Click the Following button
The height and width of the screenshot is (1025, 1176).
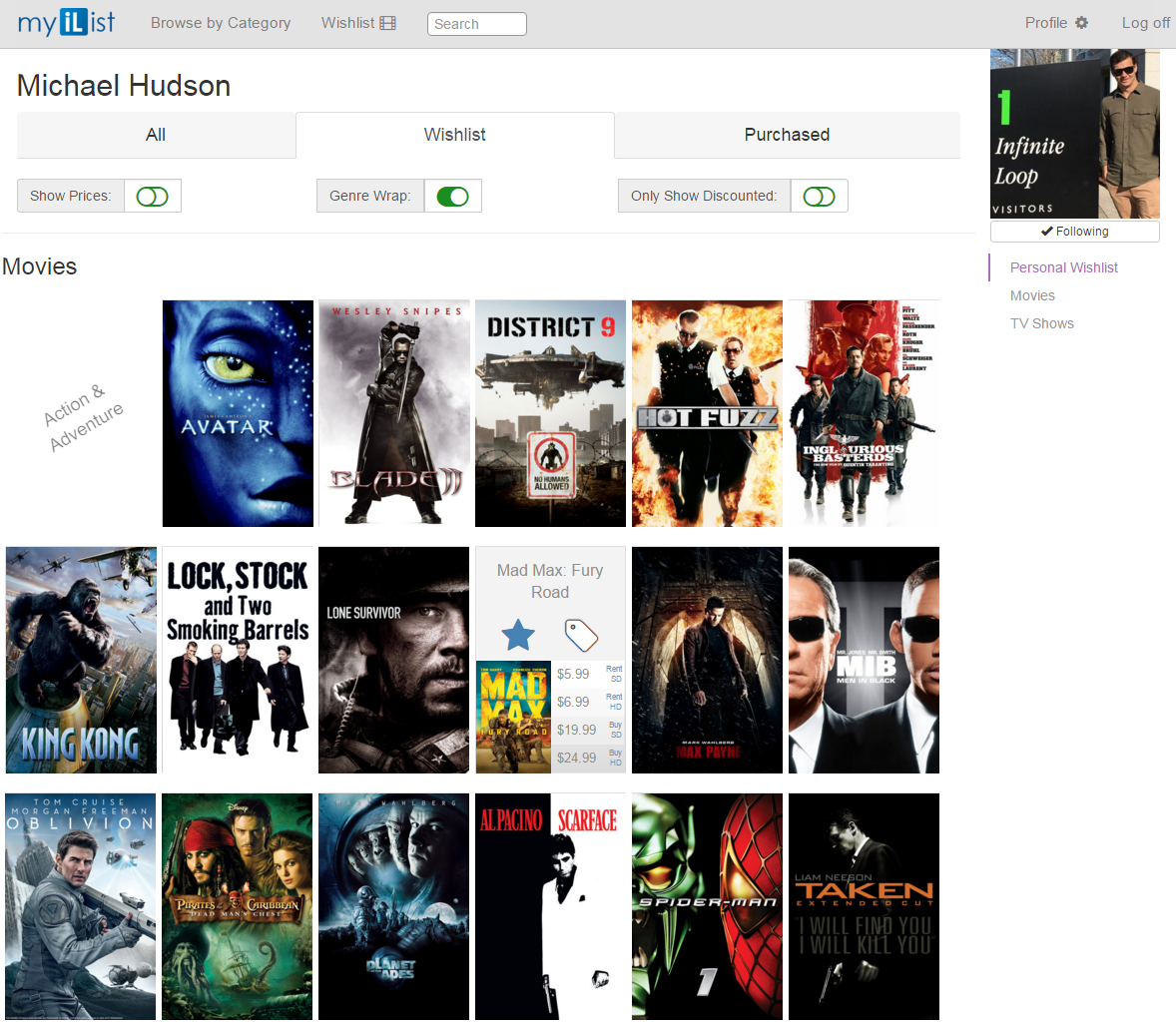[1075, 232]
